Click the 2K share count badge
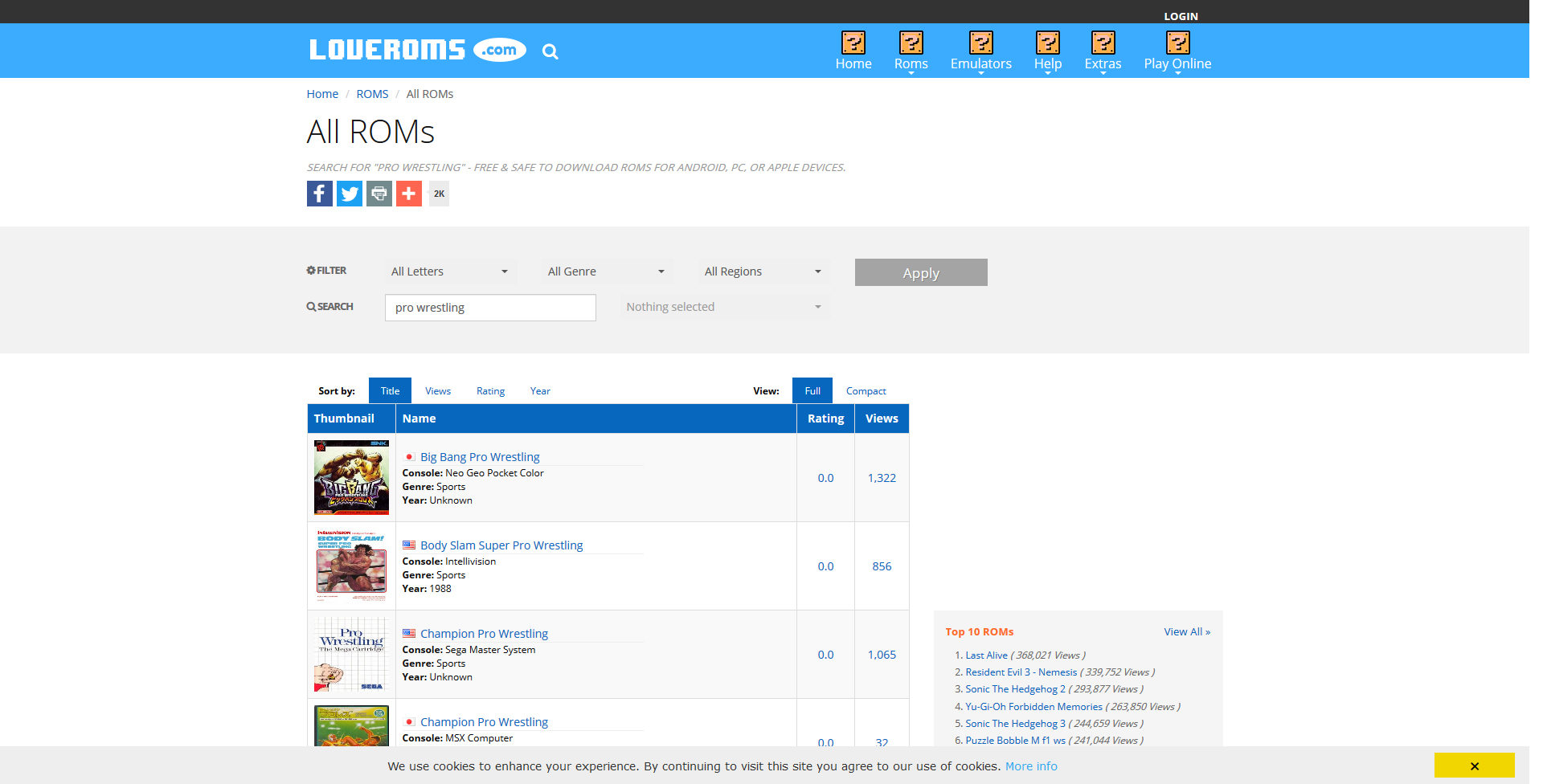 point(439,194)
